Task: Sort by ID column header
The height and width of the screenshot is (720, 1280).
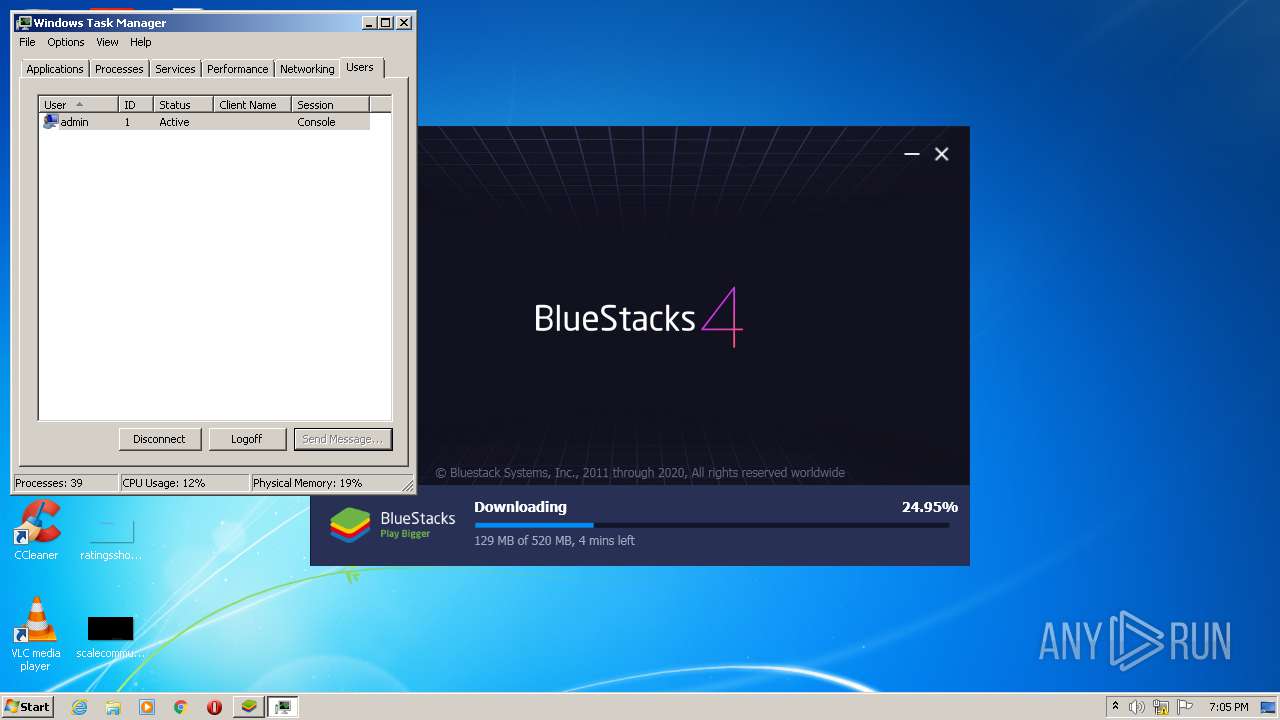Action: coord(136,104)
